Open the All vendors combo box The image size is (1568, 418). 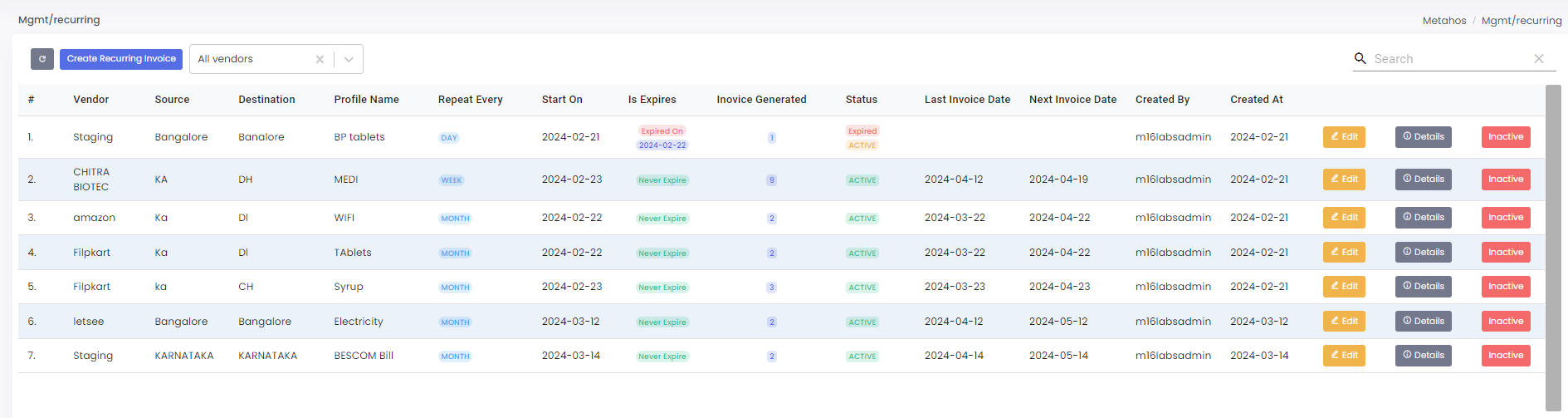276,59
